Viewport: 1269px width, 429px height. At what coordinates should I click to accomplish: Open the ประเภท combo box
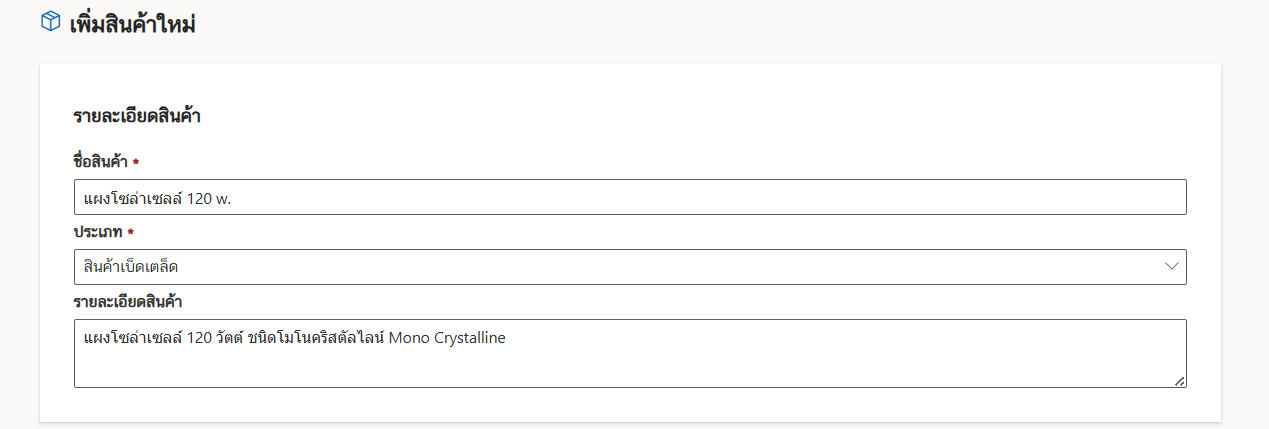[x=630, y=267]
